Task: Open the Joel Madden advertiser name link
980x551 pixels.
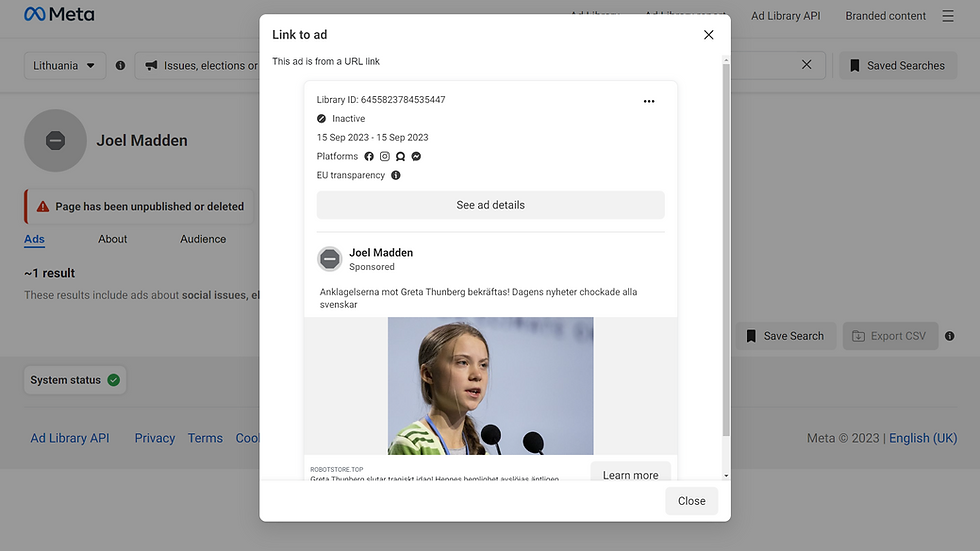Action: 381,252
